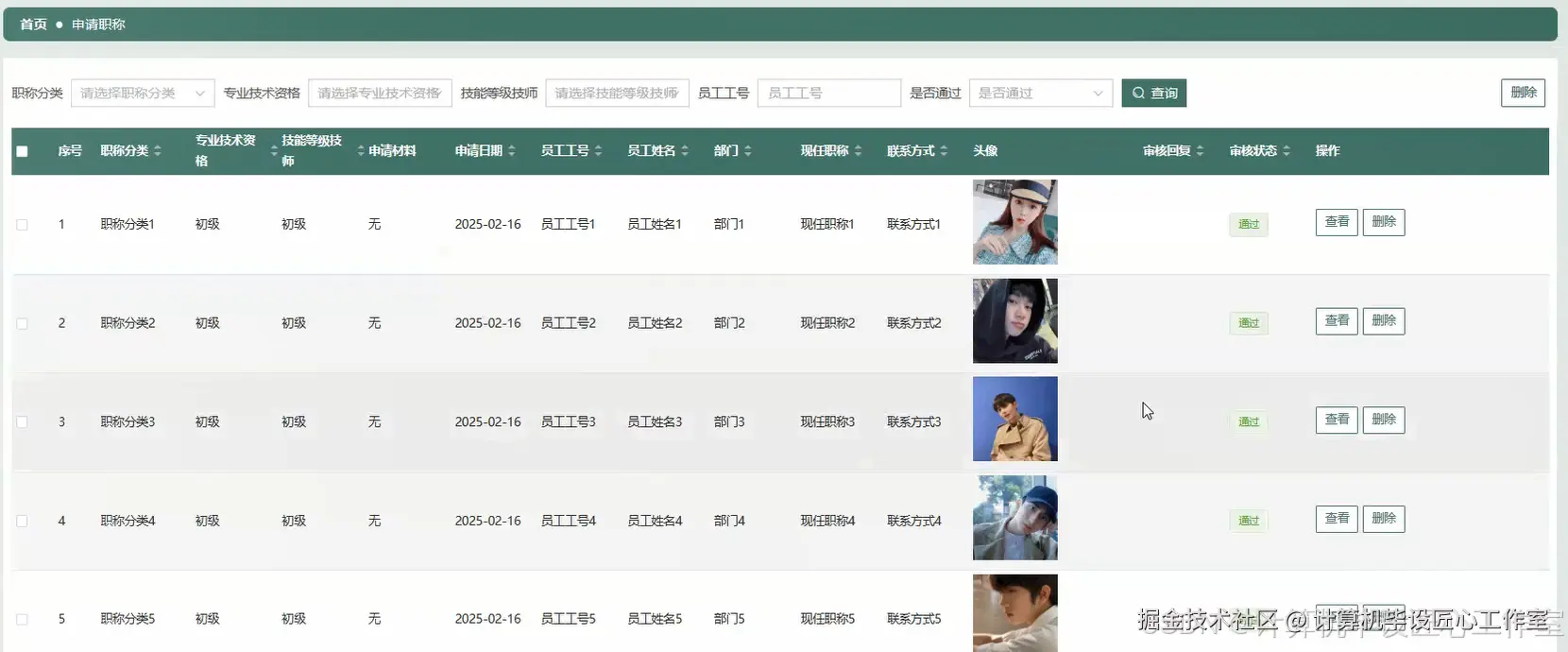Screen dimensions: 1568x652
Task: Select the 现任职称2 cell
Action: pyautogui.click(x=827, y=323)
